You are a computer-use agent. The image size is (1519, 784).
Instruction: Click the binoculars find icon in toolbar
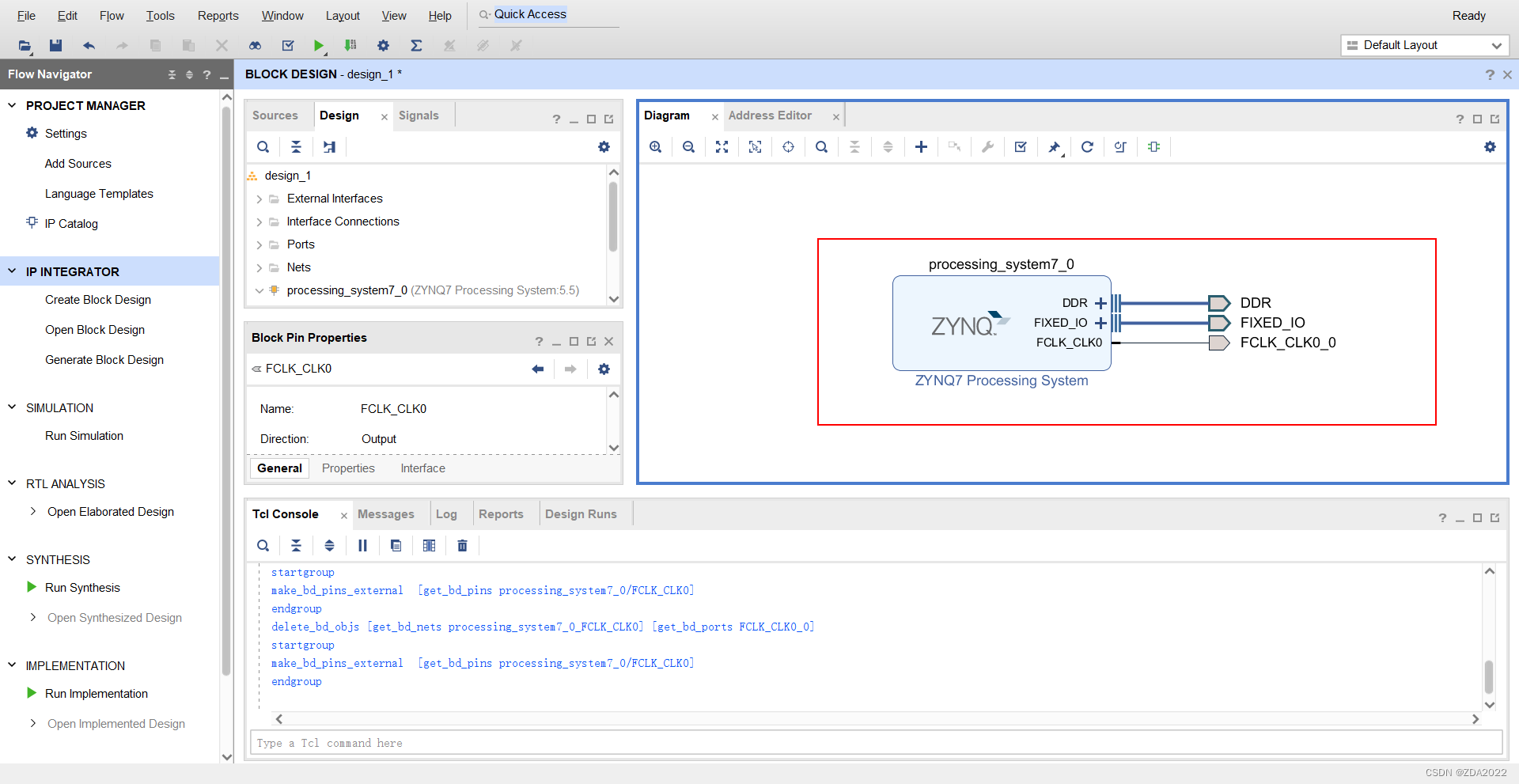[x=255, y=46]
